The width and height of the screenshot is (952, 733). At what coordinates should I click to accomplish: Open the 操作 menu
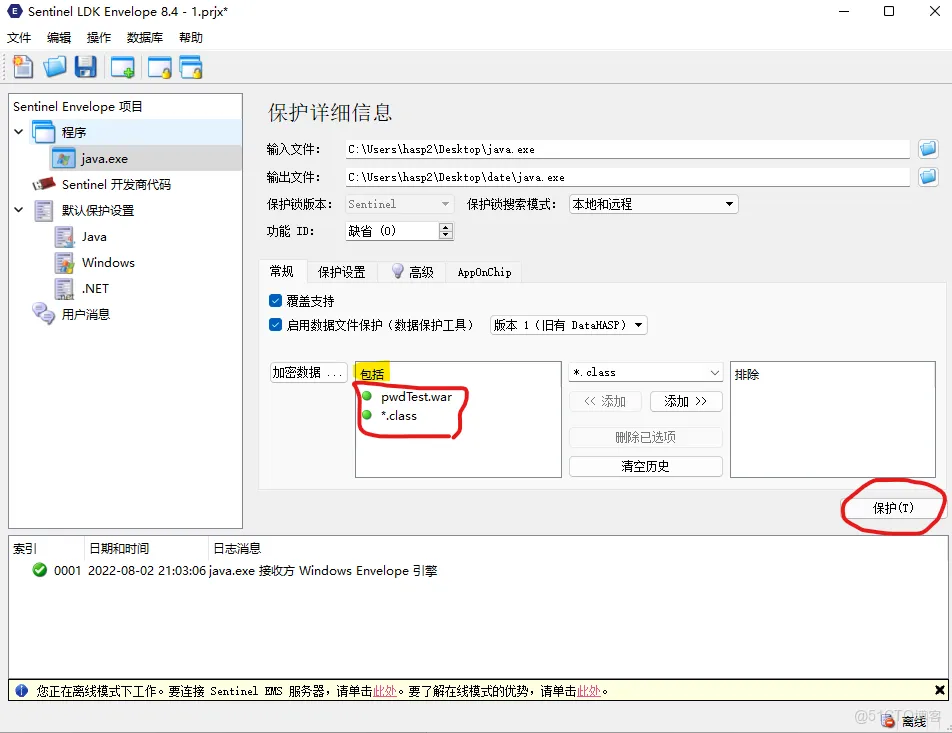click(x=99, y=38)
